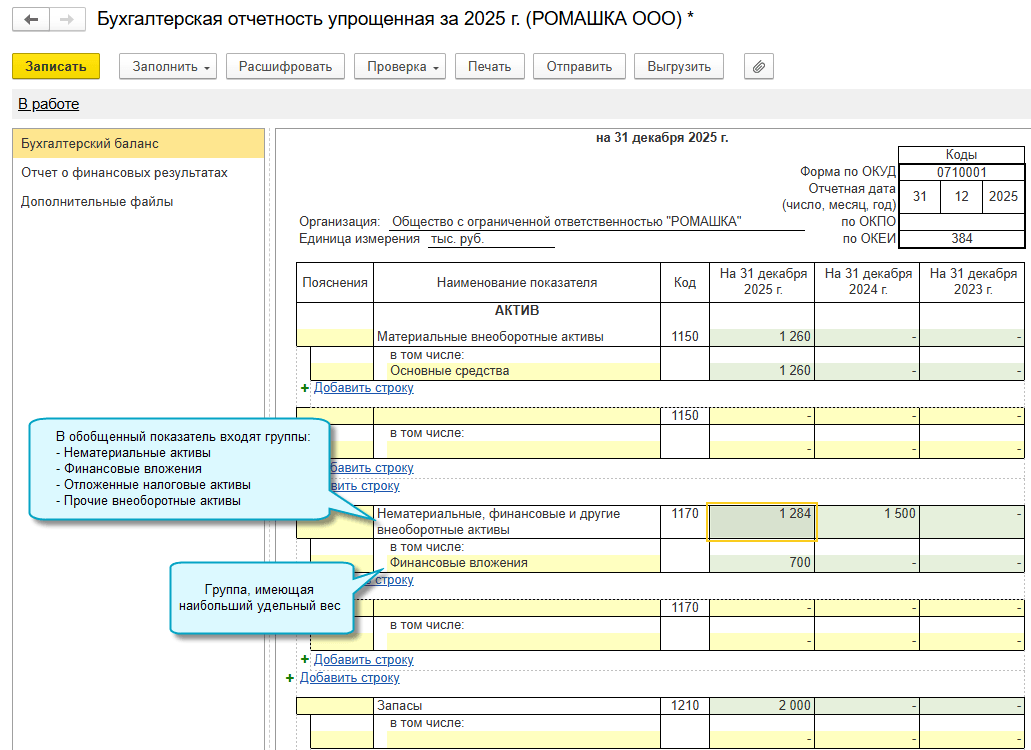Viewport: 1031px width, 750px height.
Task: Click the ОКУД form code 0710001
Action: click(x=961, y=172)
